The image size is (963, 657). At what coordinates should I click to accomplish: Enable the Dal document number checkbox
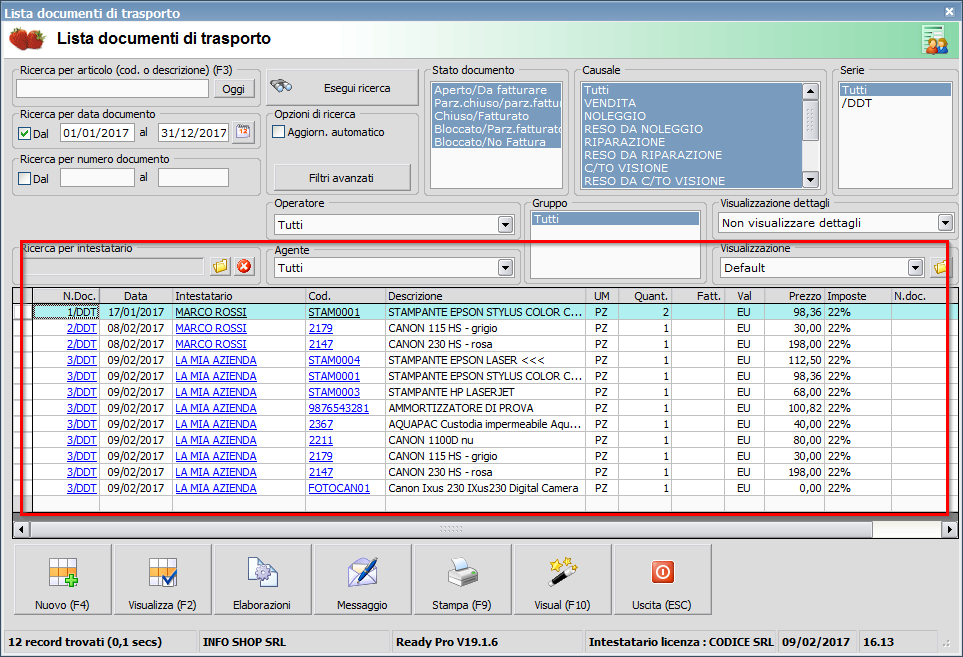pos(25,178)
